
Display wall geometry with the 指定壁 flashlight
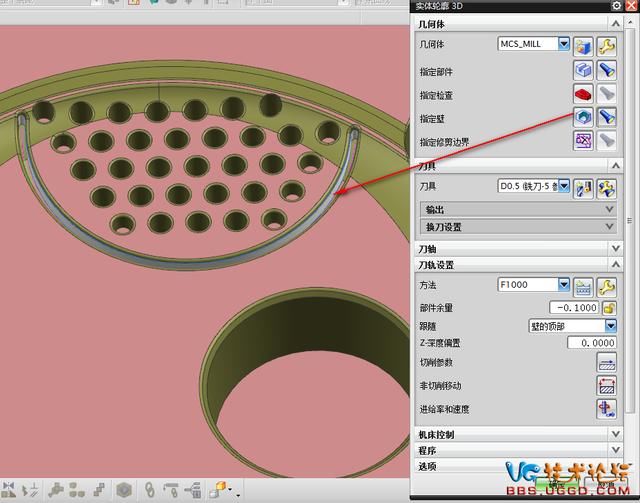607,117
